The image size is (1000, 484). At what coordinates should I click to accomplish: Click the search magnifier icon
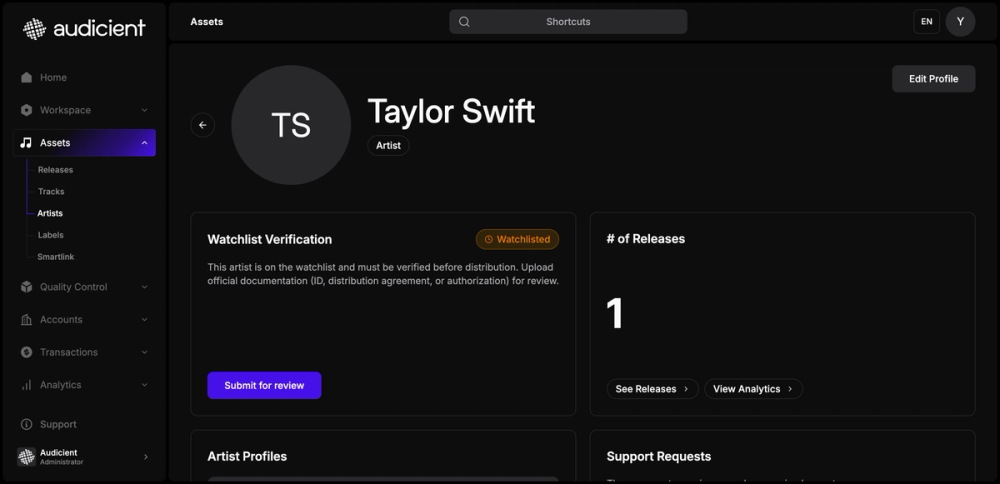(464, 22)
